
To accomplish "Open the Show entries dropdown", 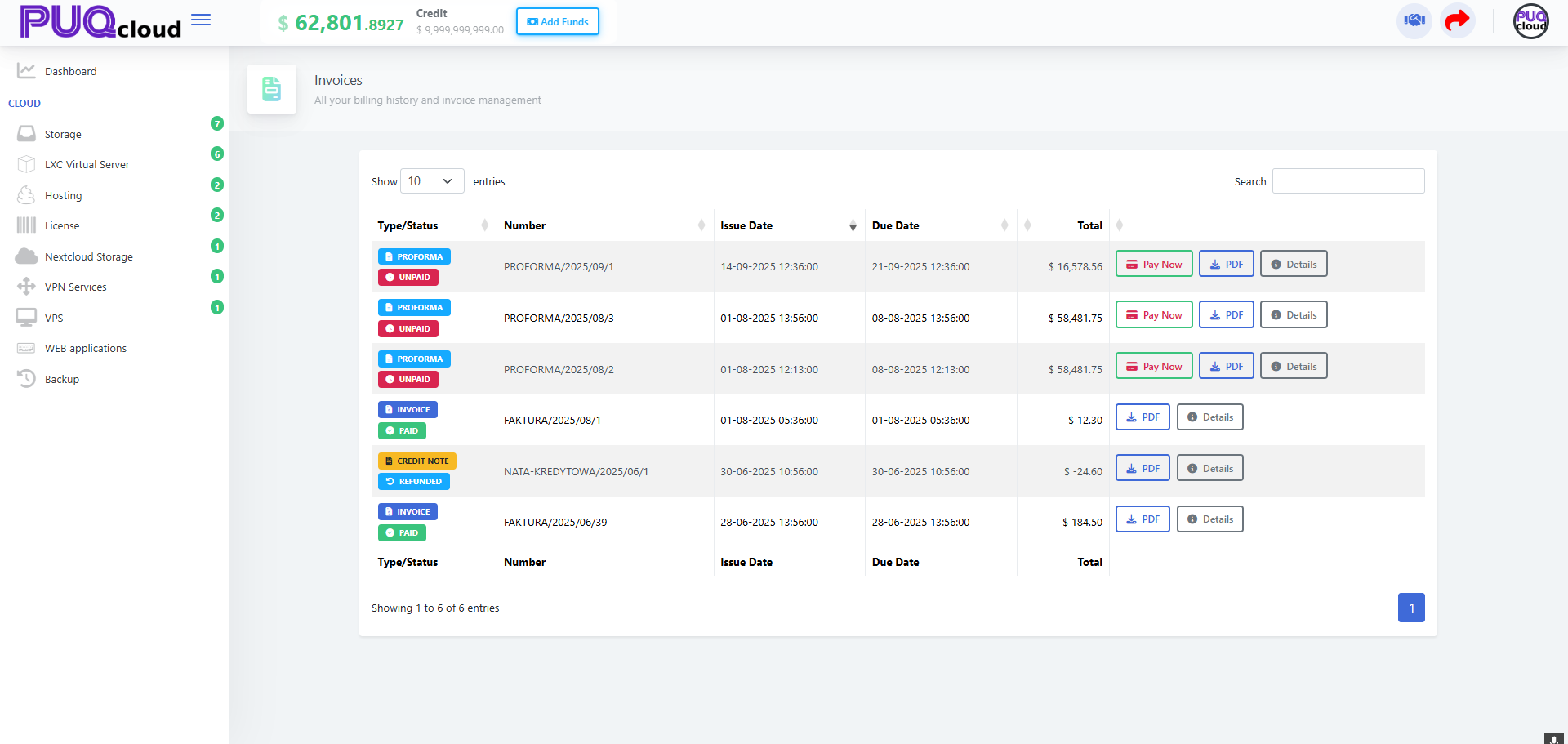I will coord(432,181).
